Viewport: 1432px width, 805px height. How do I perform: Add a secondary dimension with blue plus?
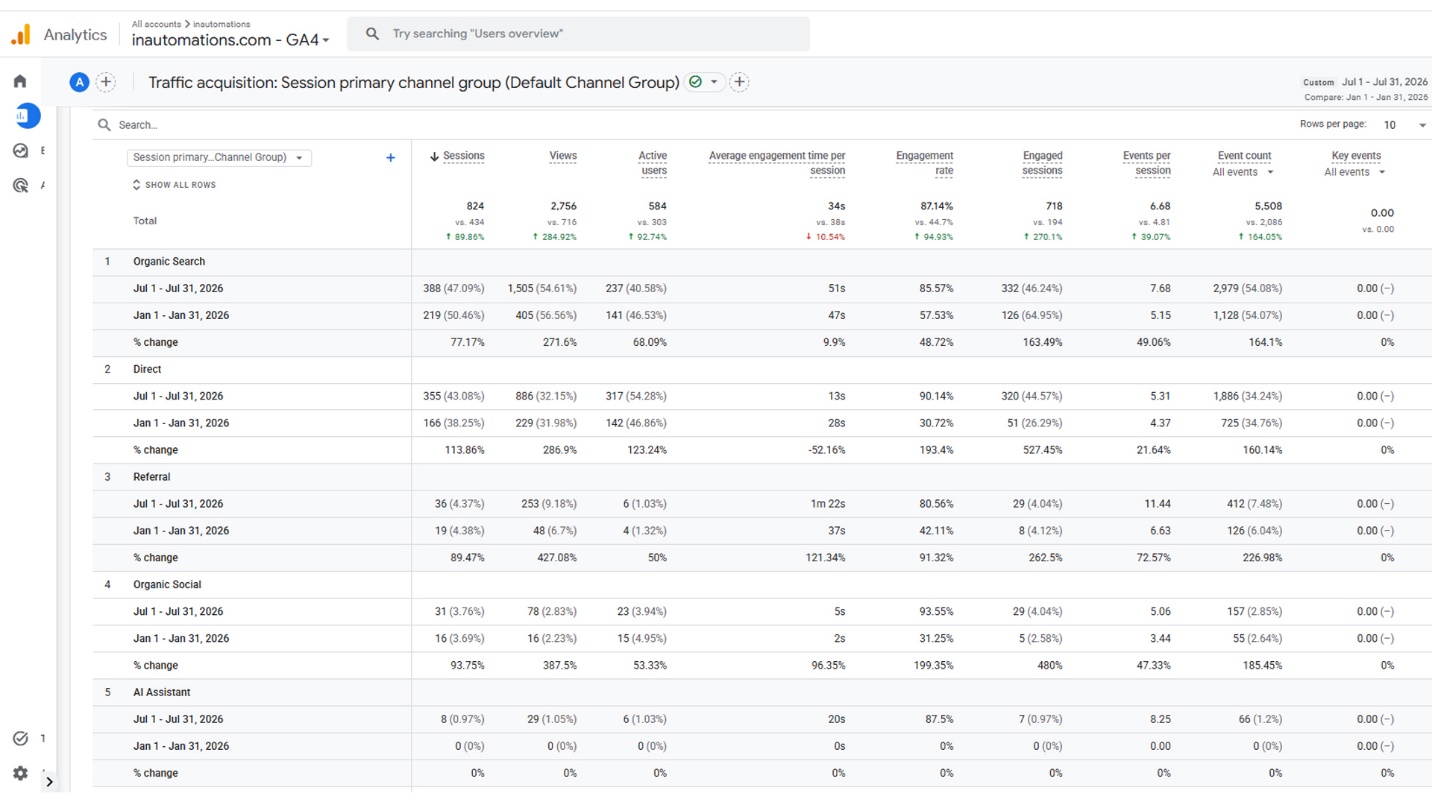coord(391,158)
